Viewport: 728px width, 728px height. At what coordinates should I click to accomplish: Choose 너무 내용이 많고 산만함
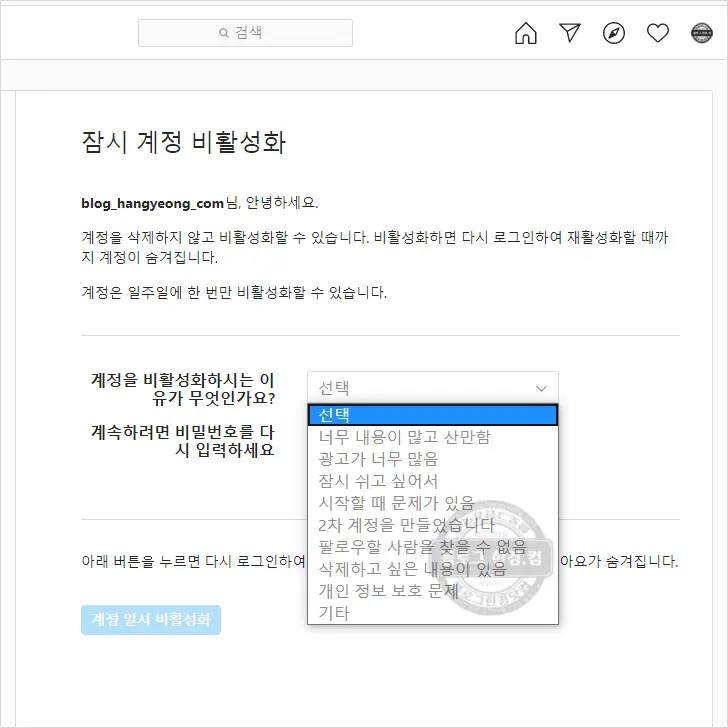(432, 437)
